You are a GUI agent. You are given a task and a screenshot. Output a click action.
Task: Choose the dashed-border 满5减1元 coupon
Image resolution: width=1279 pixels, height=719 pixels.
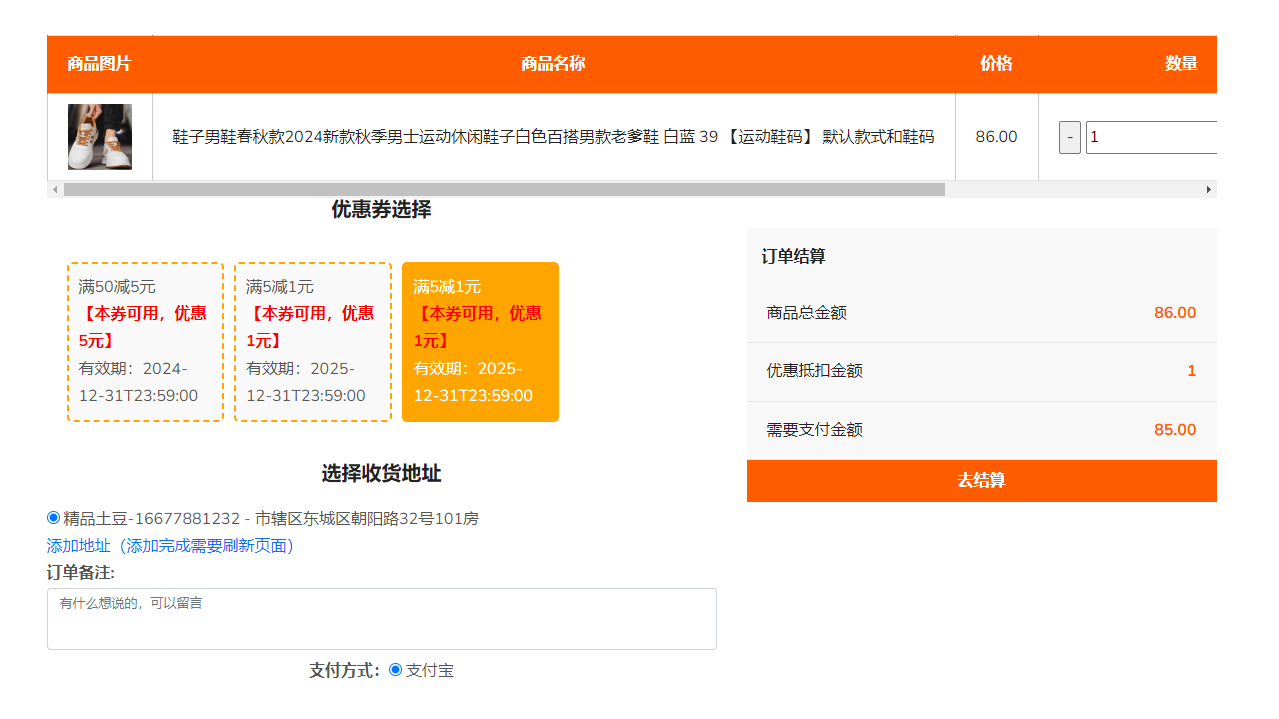pyautogui.click(x=312, y=342)
